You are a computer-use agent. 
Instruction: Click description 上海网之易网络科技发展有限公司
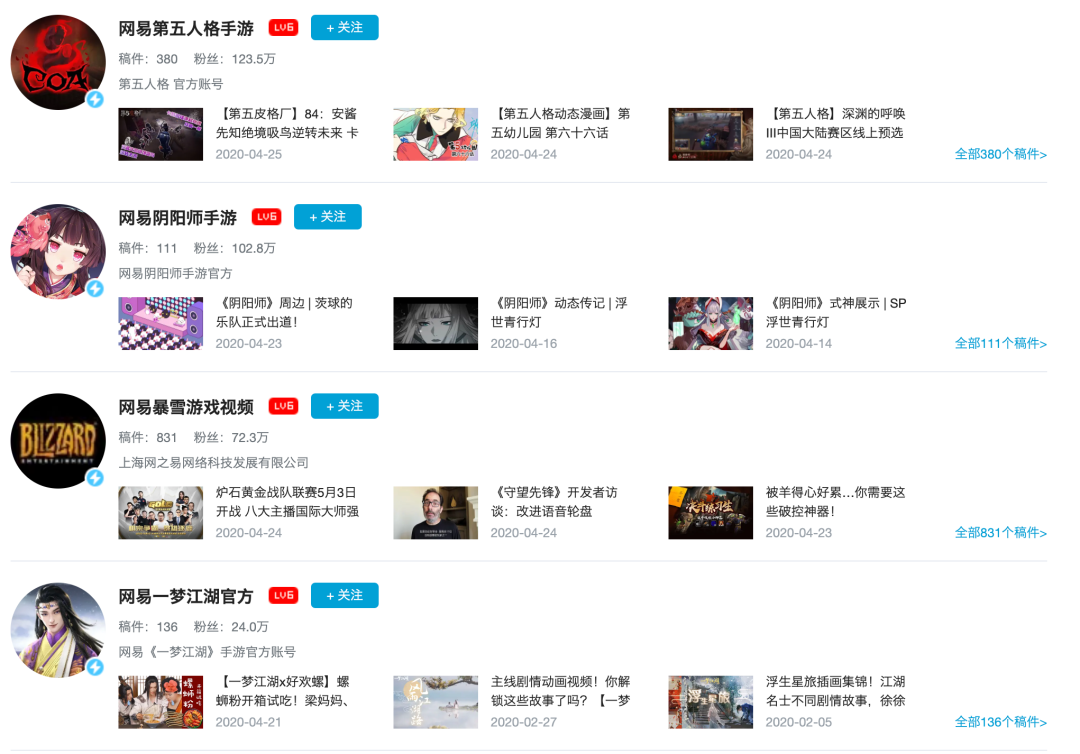click(214, 463)
